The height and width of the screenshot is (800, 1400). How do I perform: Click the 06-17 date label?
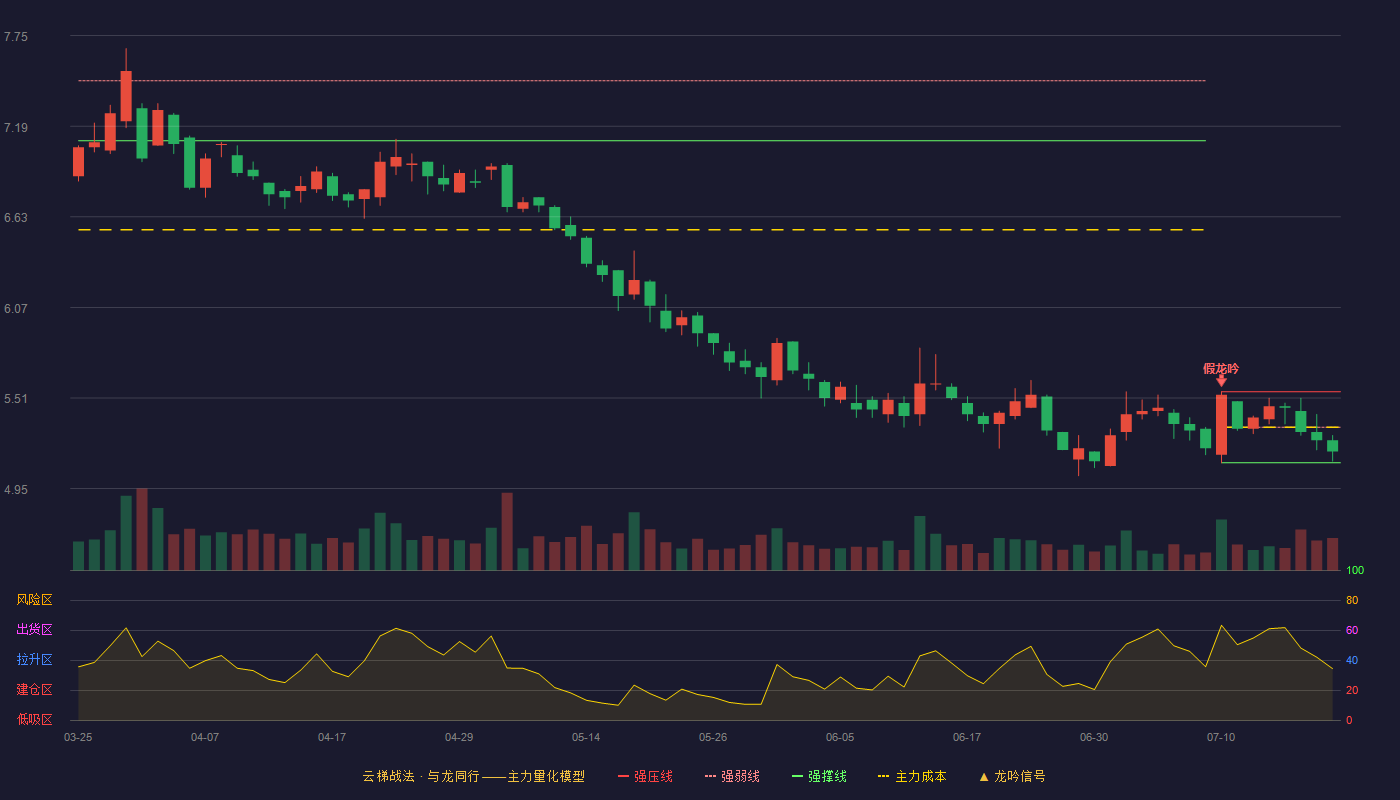click(967, 737)
